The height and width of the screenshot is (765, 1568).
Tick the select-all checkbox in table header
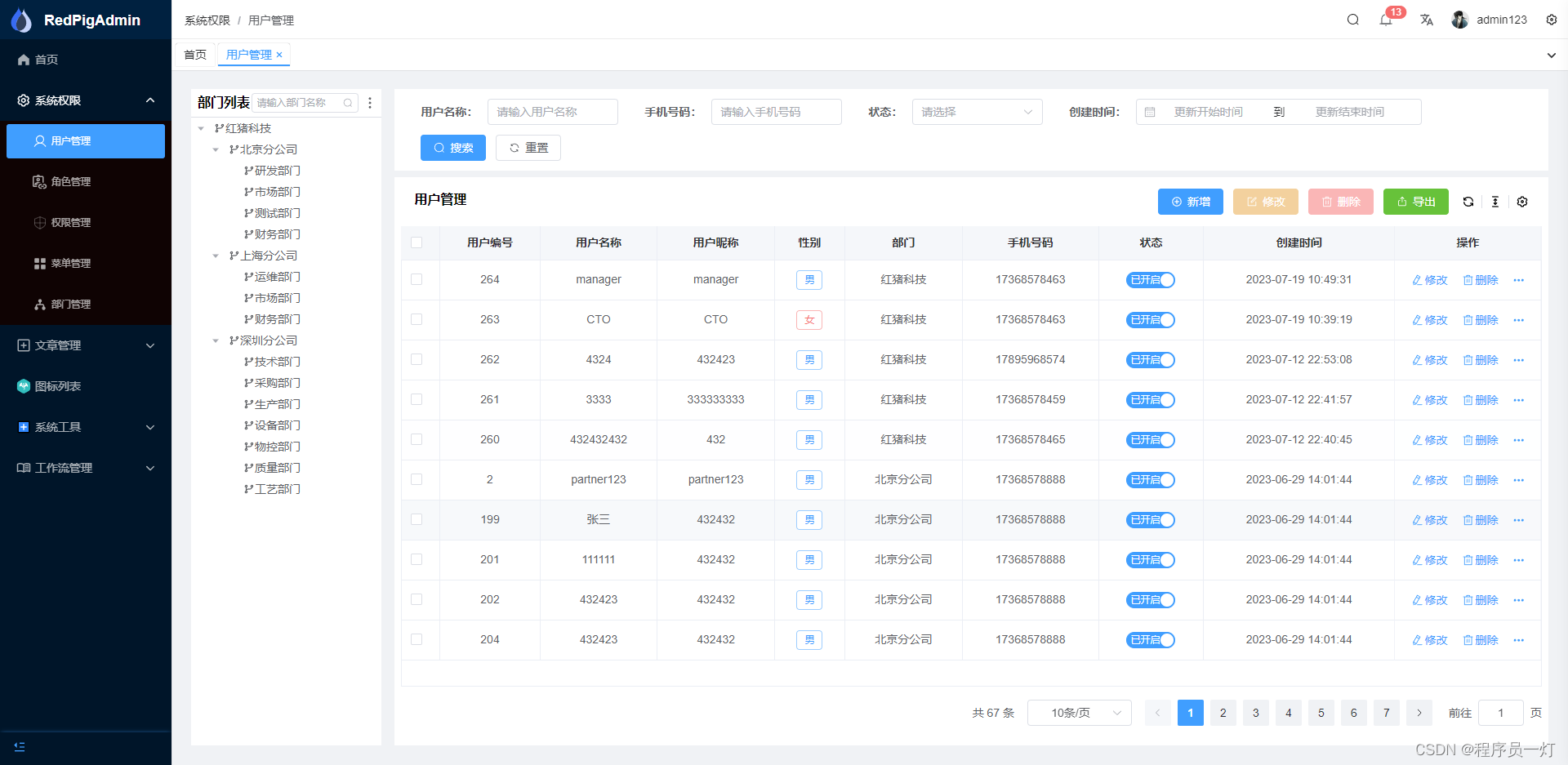[416, 242]
